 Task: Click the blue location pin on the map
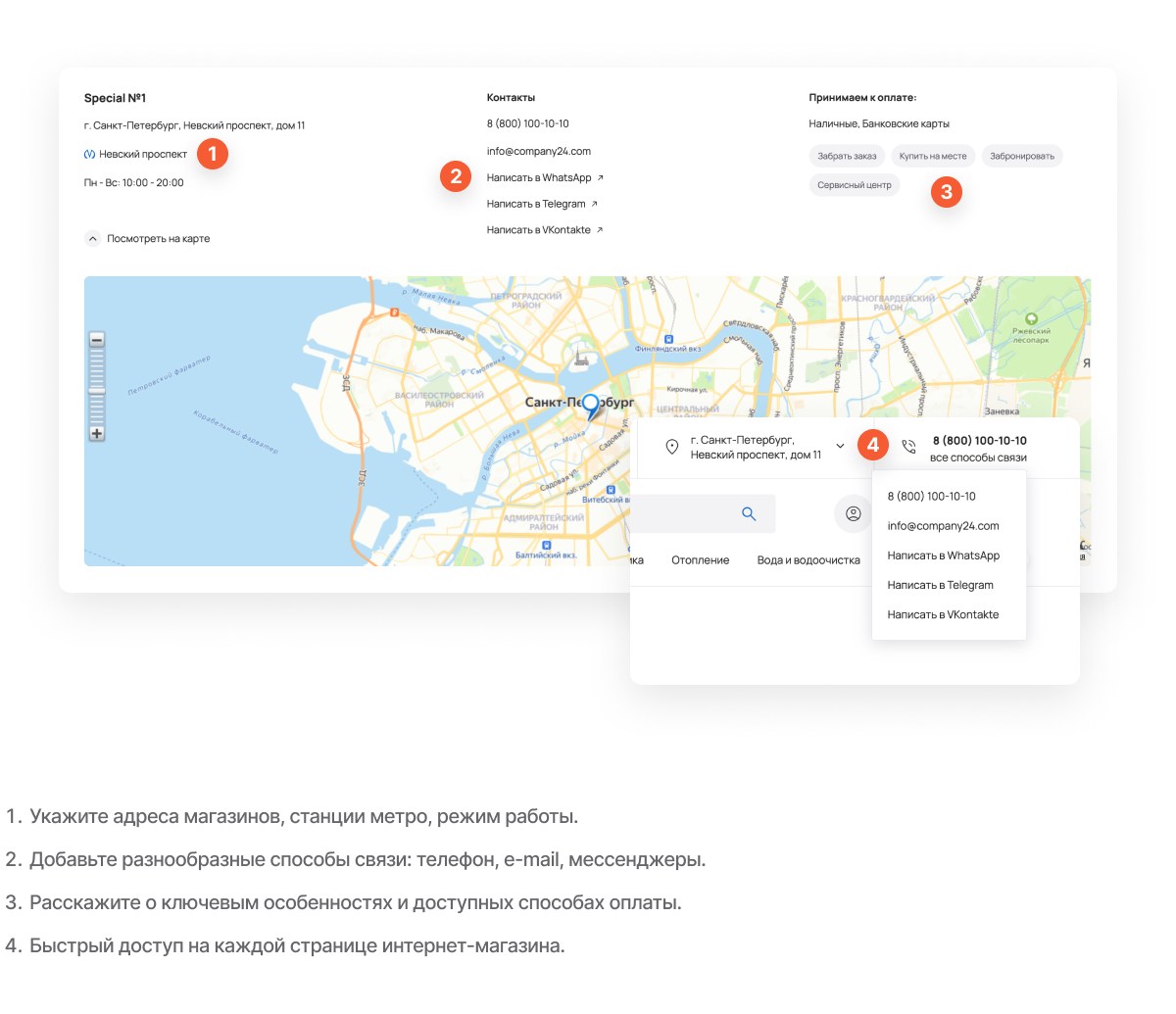tap(590, 405)
